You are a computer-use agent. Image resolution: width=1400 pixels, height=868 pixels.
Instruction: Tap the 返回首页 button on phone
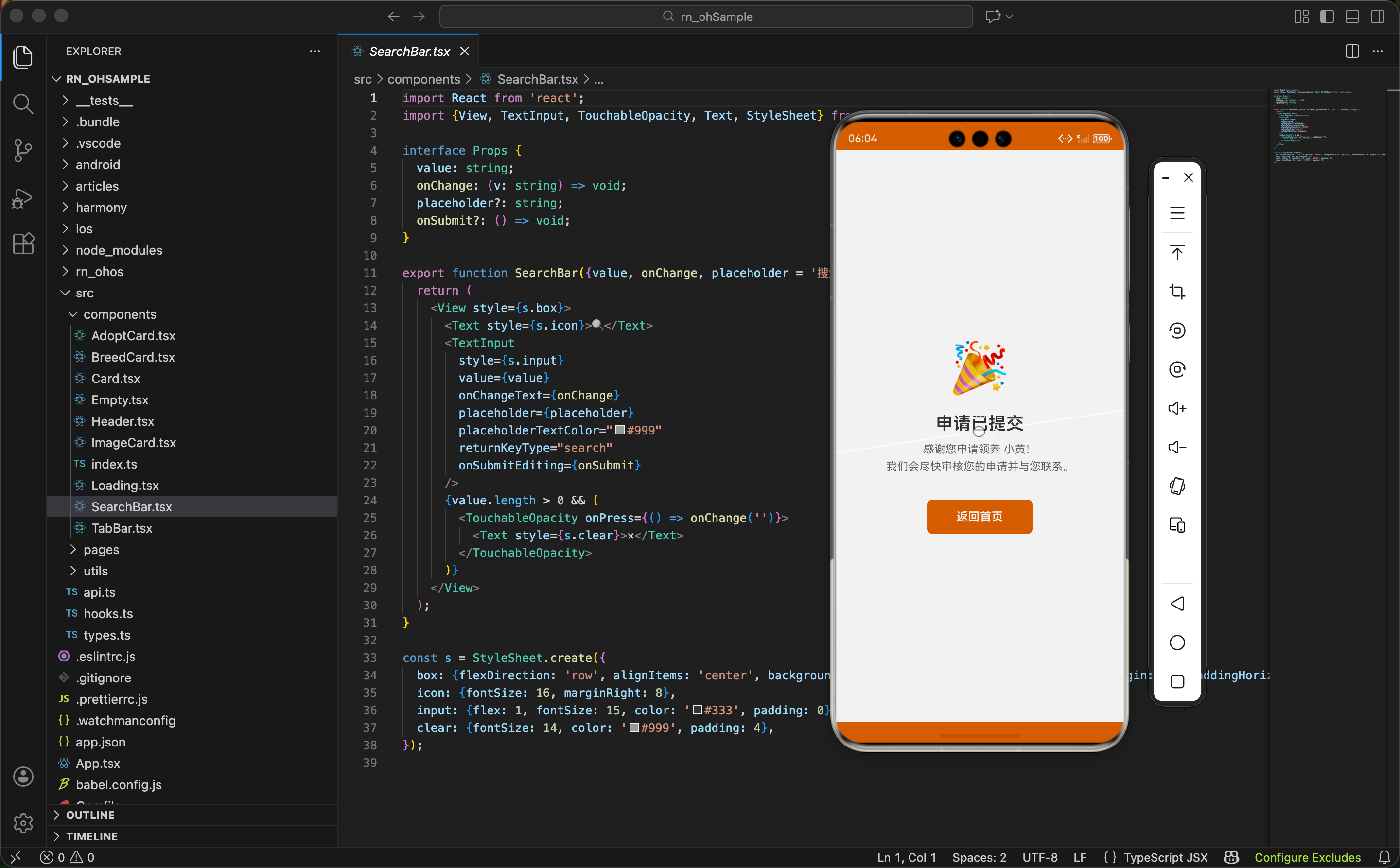click(979, 517)
